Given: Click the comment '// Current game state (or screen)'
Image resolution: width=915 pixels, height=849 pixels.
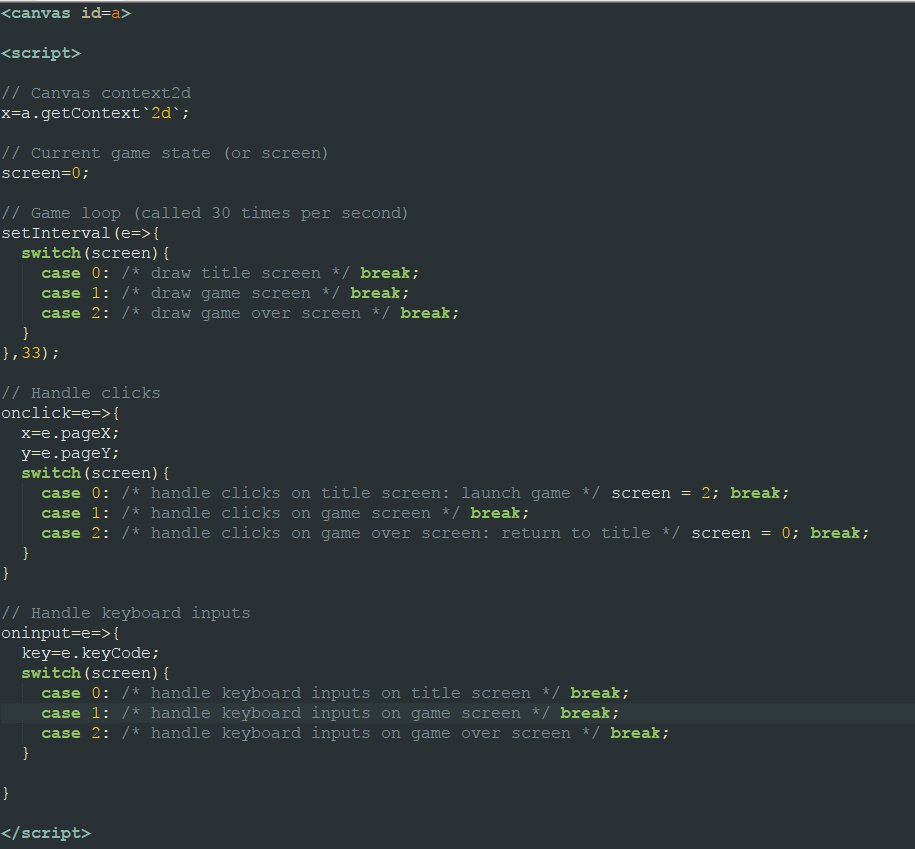Looking at the screenshot, I should point(165,153).
